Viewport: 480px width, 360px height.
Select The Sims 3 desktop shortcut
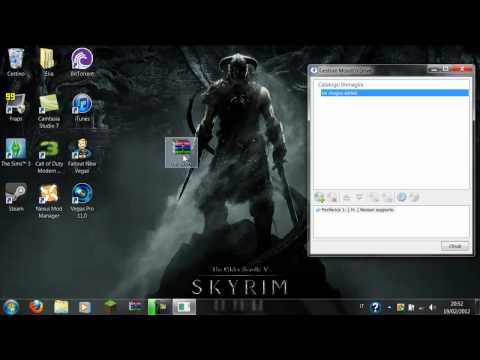[x=16, y=152]
